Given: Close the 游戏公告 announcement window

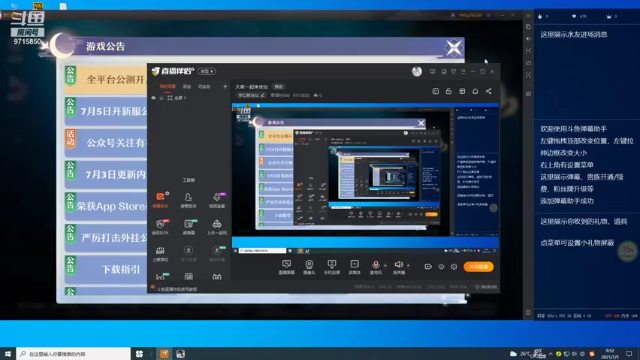Looking at the screenshot, I should pos(453,48).
